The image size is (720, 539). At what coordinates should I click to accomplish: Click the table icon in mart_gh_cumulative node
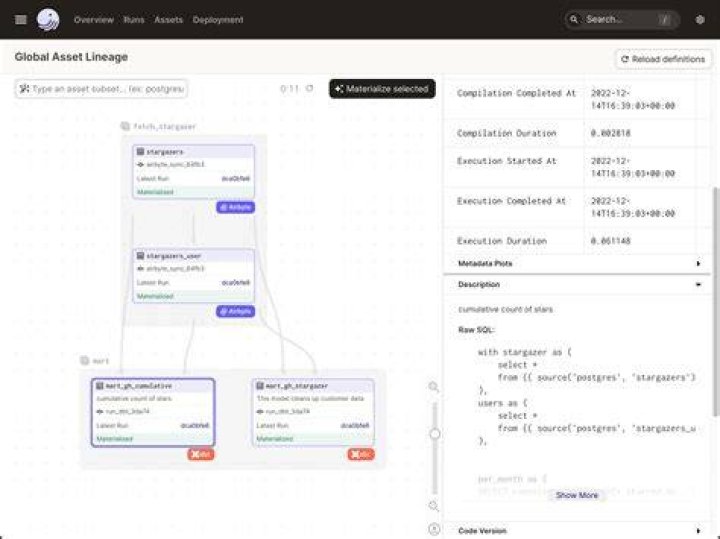point(100,386)
